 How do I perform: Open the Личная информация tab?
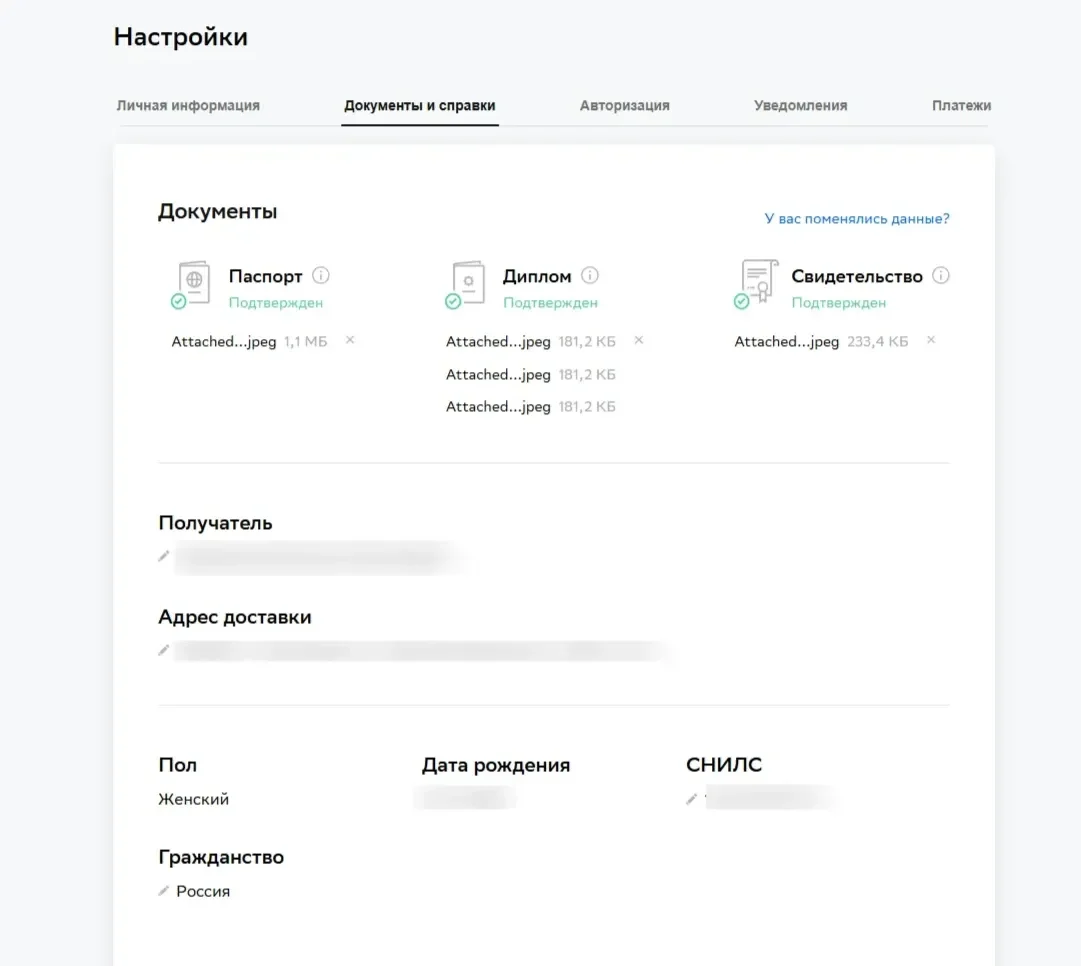click(188, 105)
